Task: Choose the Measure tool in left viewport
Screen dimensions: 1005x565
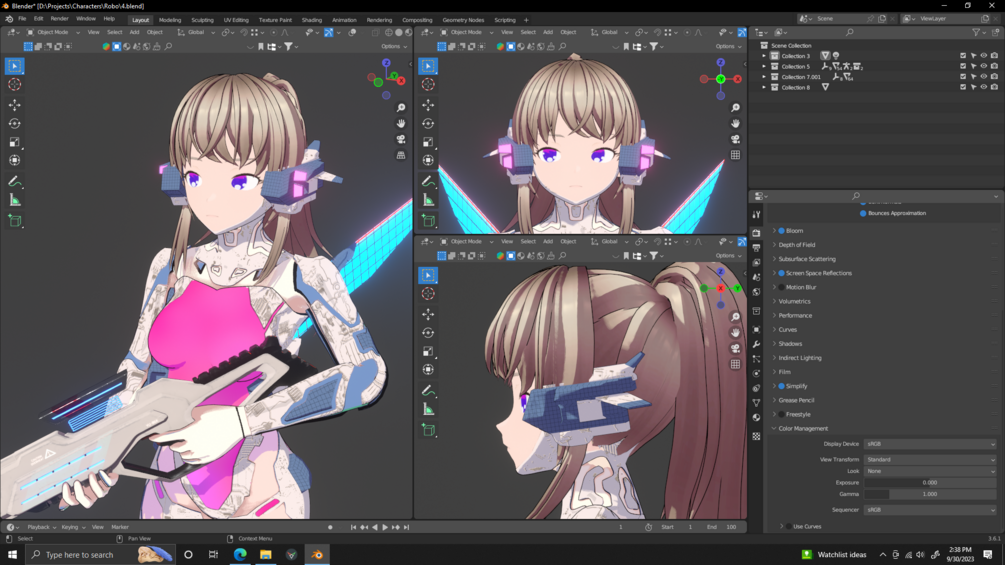Action: 14,201
